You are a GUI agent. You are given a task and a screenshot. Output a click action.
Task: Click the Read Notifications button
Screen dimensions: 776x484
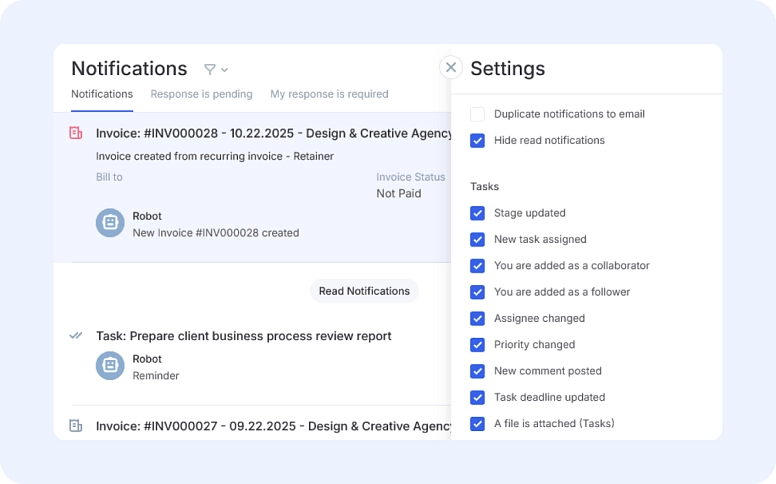pos(364,291)
